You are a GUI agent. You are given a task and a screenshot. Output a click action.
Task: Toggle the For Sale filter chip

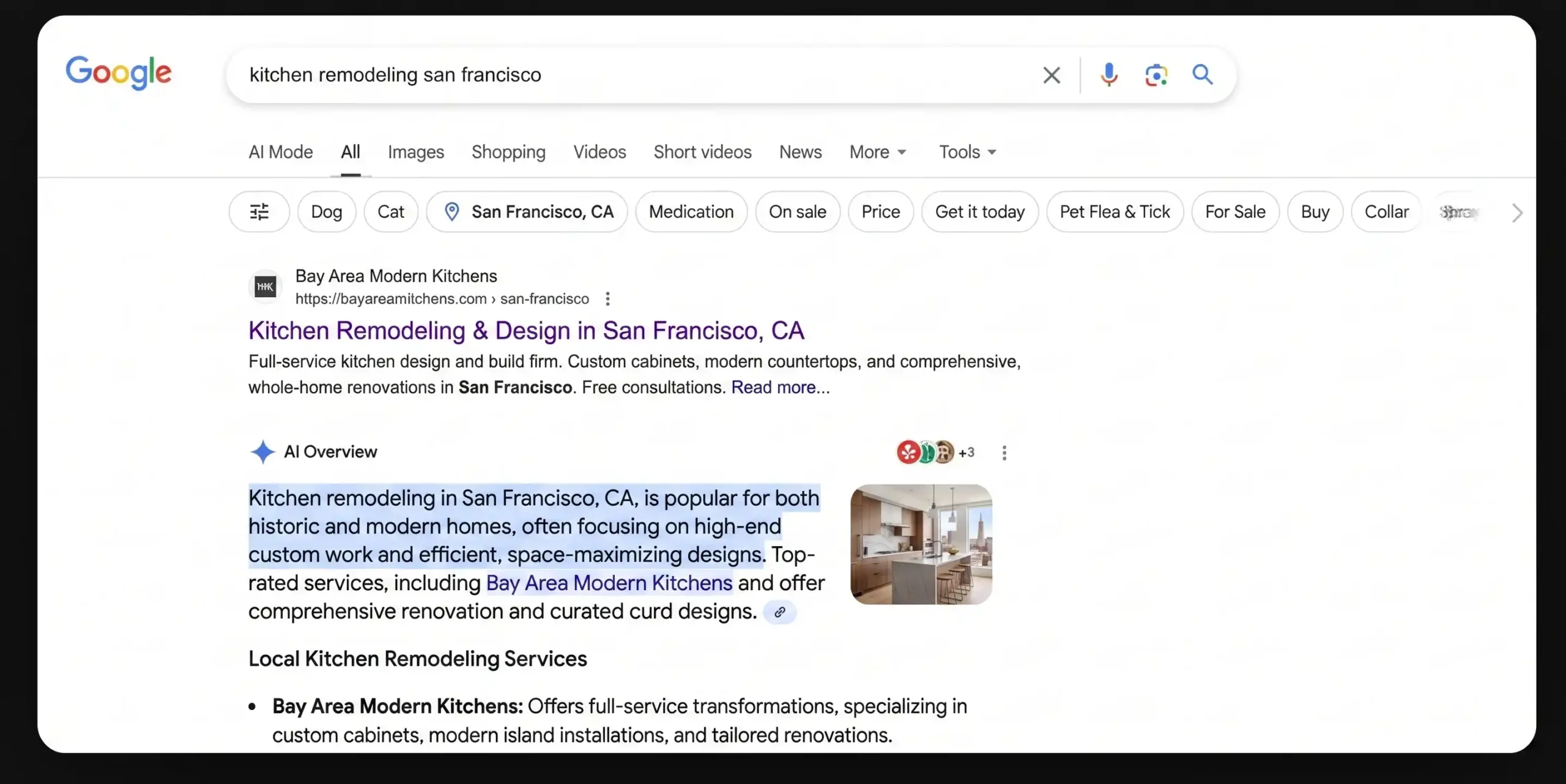click(1236, 212)
